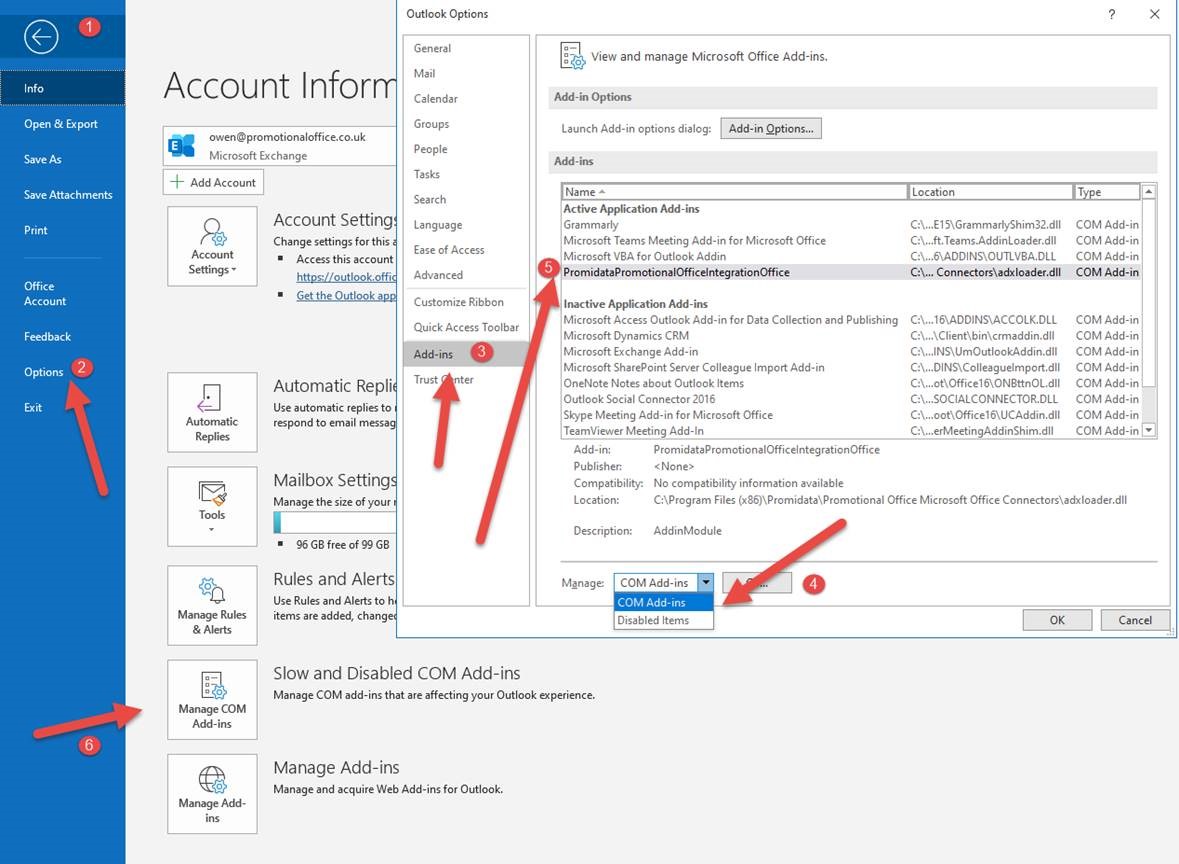Choose Save Attachments in the sidebar
Image resolution: width=1179 pixels, height=864 pixels.
coord(62,195)
